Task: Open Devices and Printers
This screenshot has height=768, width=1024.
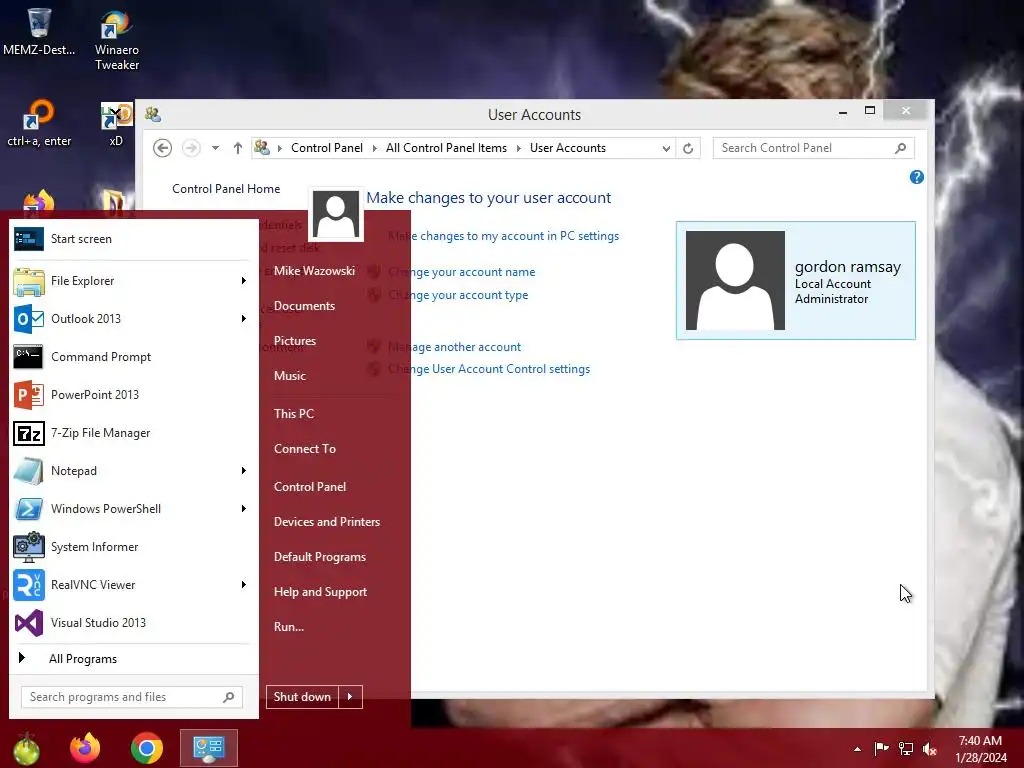Action: (x=327, y=522)
